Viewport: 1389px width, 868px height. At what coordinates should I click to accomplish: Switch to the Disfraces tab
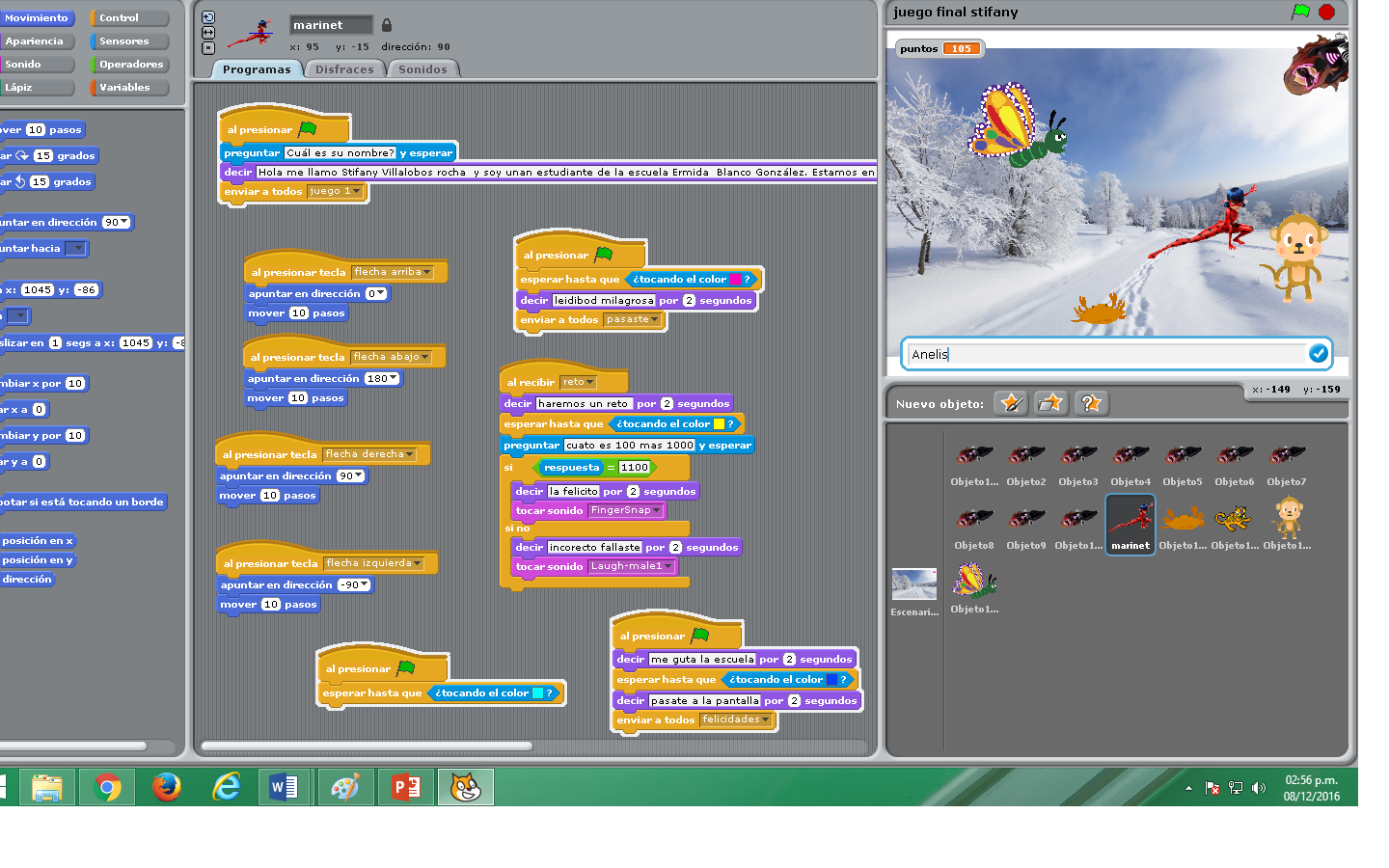pos(343,68)
